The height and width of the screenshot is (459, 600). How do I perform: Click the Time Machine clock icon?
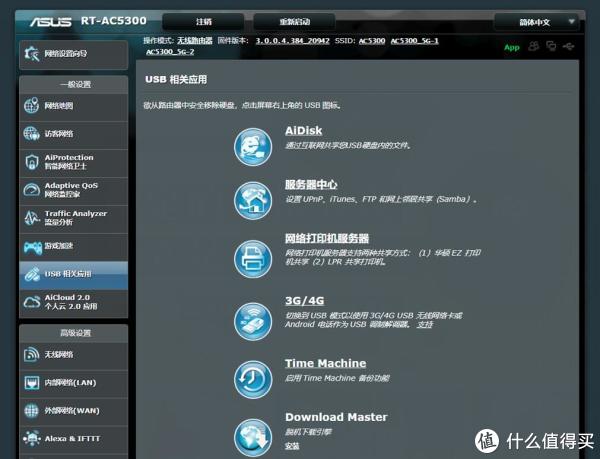pos(253,379)
